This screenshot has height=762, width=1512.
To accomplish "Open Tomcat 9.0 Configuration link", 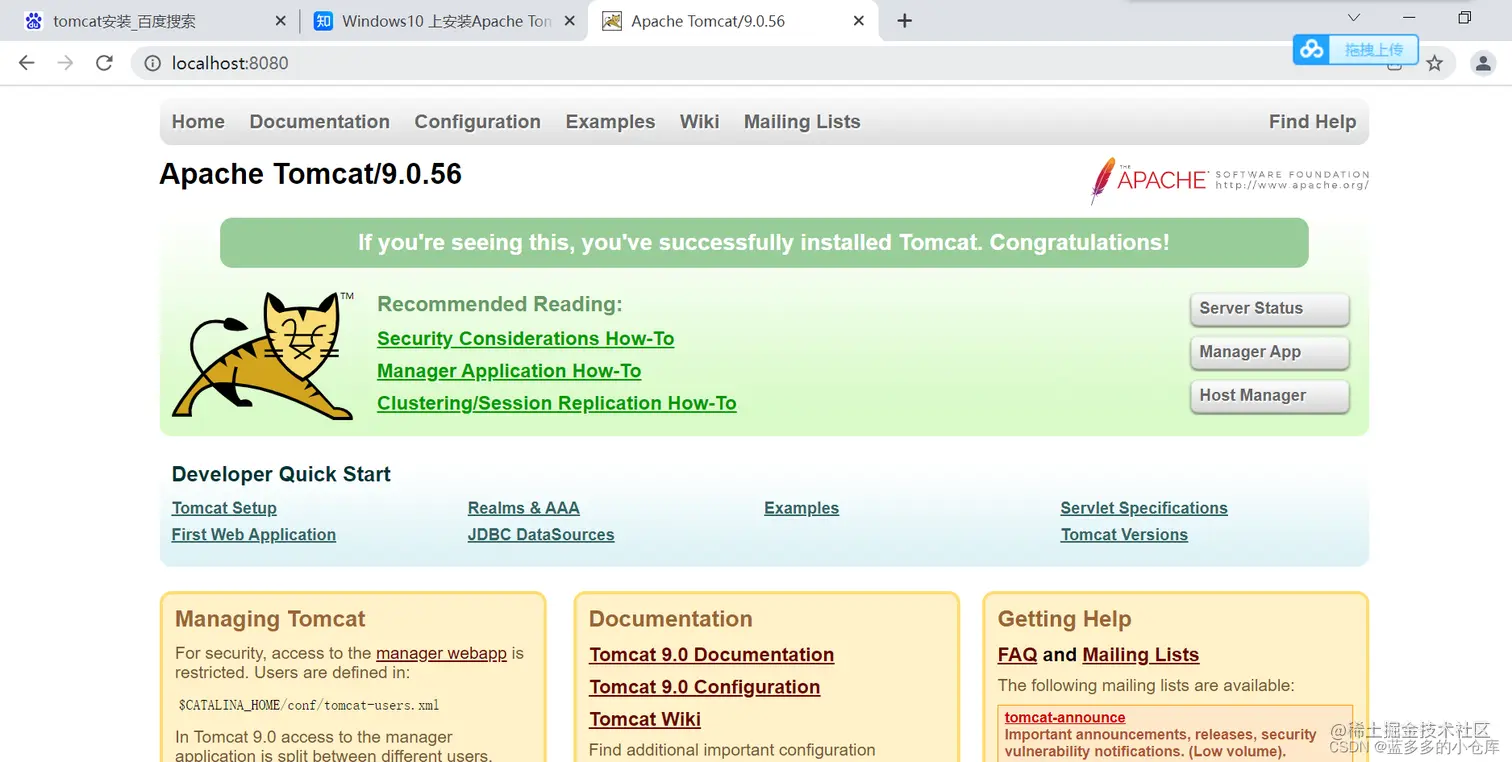I will [x=705, y=687].
